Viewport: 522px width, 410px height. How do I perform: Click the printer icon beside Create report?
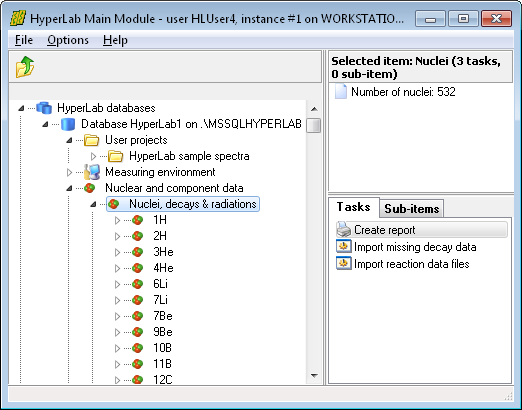[343, 230]
